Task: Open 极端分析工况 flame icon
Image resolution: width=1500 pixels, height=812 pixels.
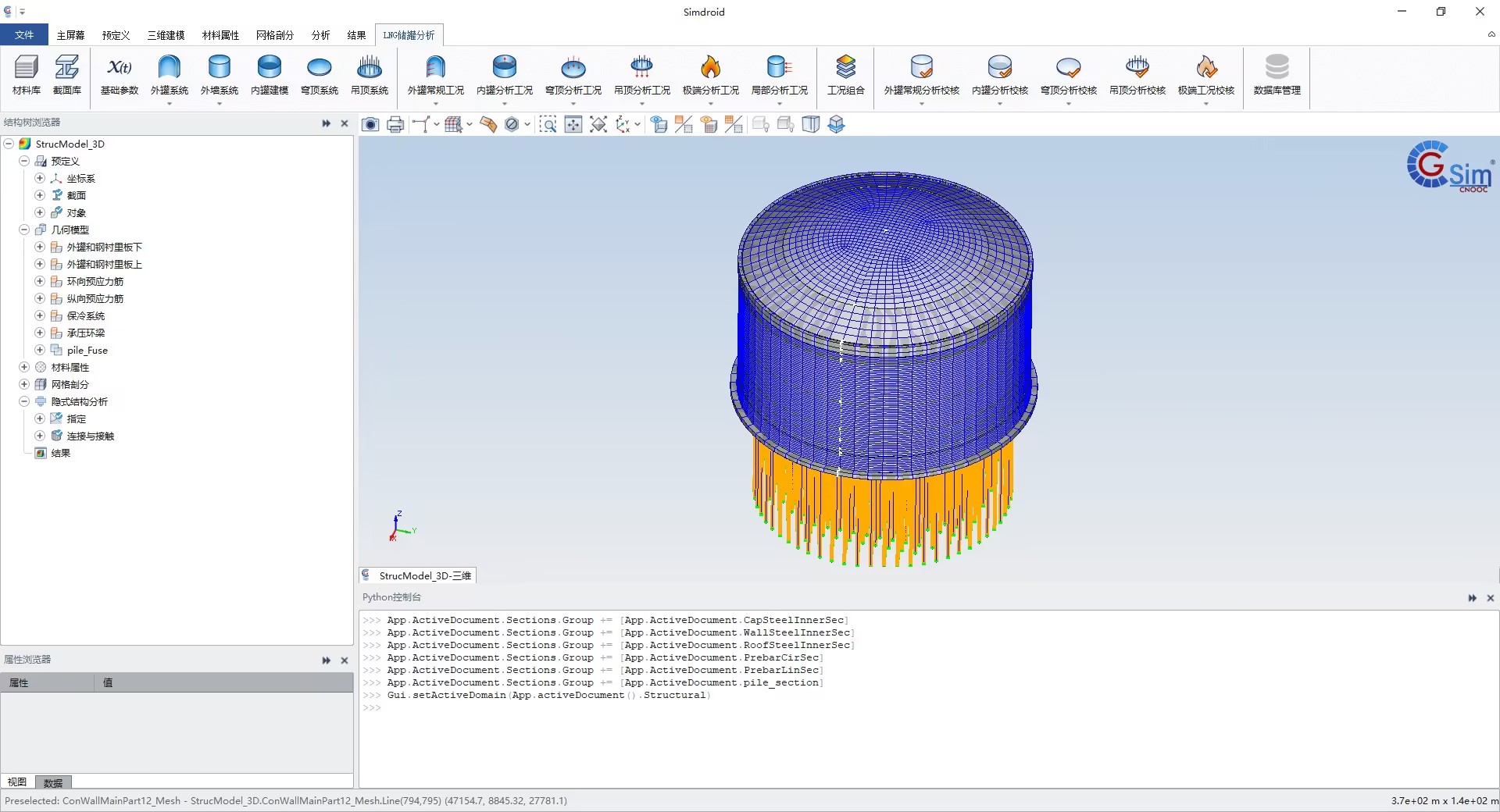Action: 710,75
